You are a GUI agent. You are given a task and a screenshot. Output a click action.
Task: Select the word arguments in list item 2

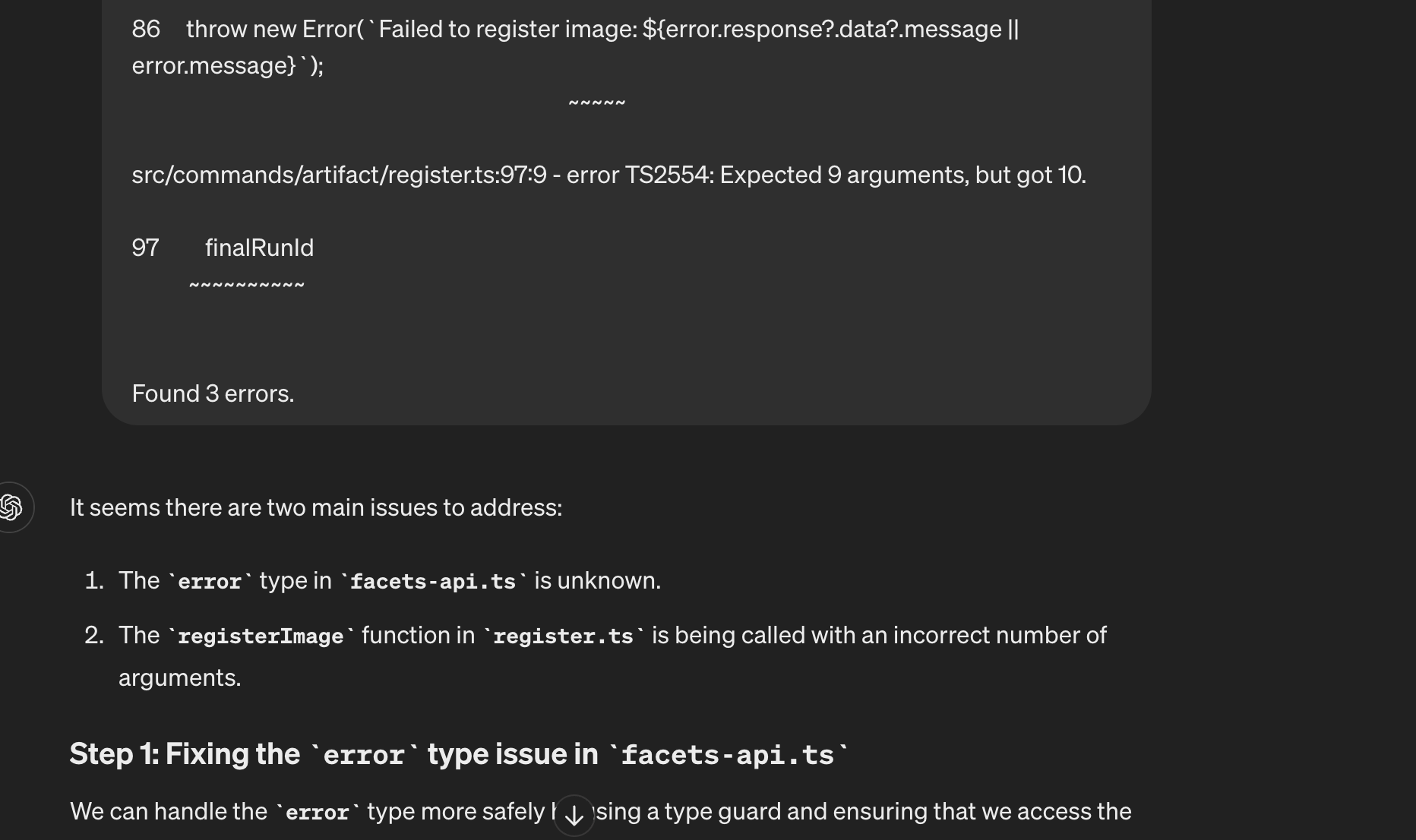pos(179,677)
